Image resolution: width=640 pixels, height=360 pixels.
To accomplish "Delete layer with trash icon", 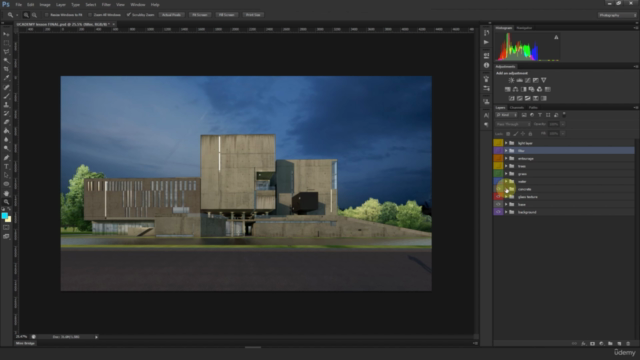I will click(628, 344).
